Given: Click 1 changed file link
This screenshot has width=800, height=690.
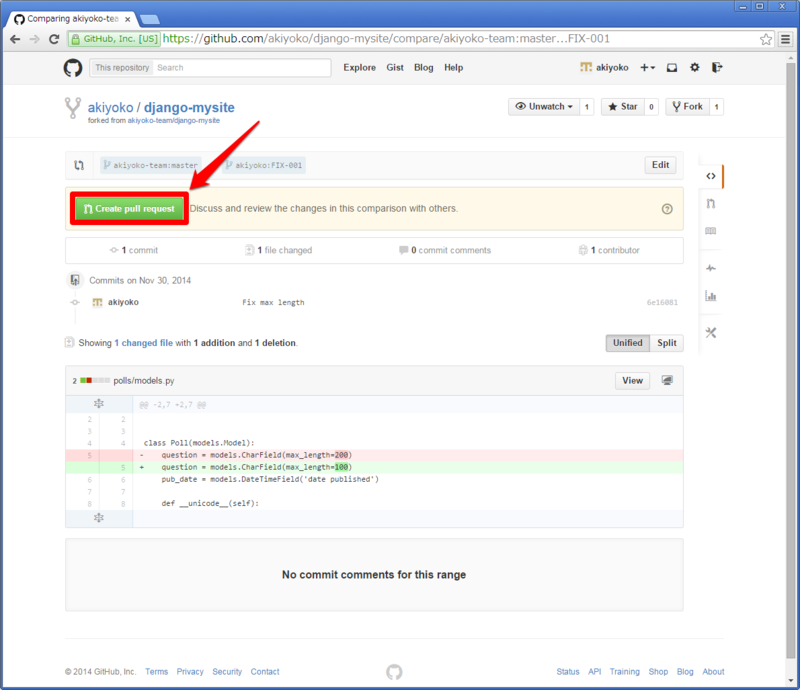Looking at the screenshot, I should 143,343.
